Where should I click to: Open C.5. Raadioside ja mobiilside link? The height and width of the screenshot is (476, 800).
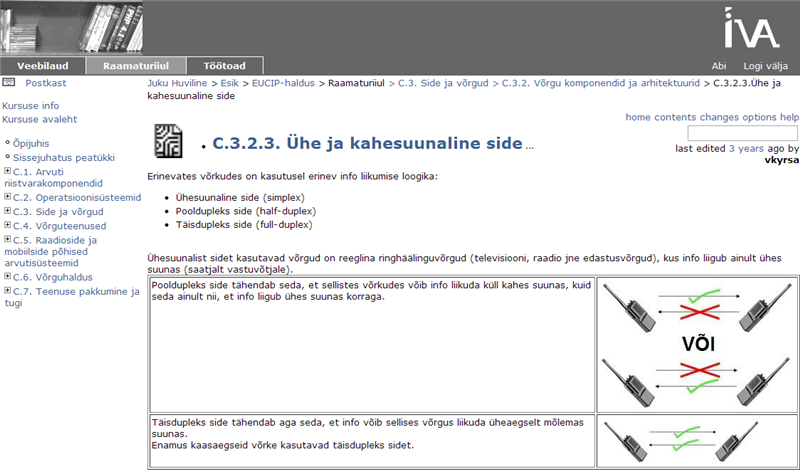tap(51, 252)
